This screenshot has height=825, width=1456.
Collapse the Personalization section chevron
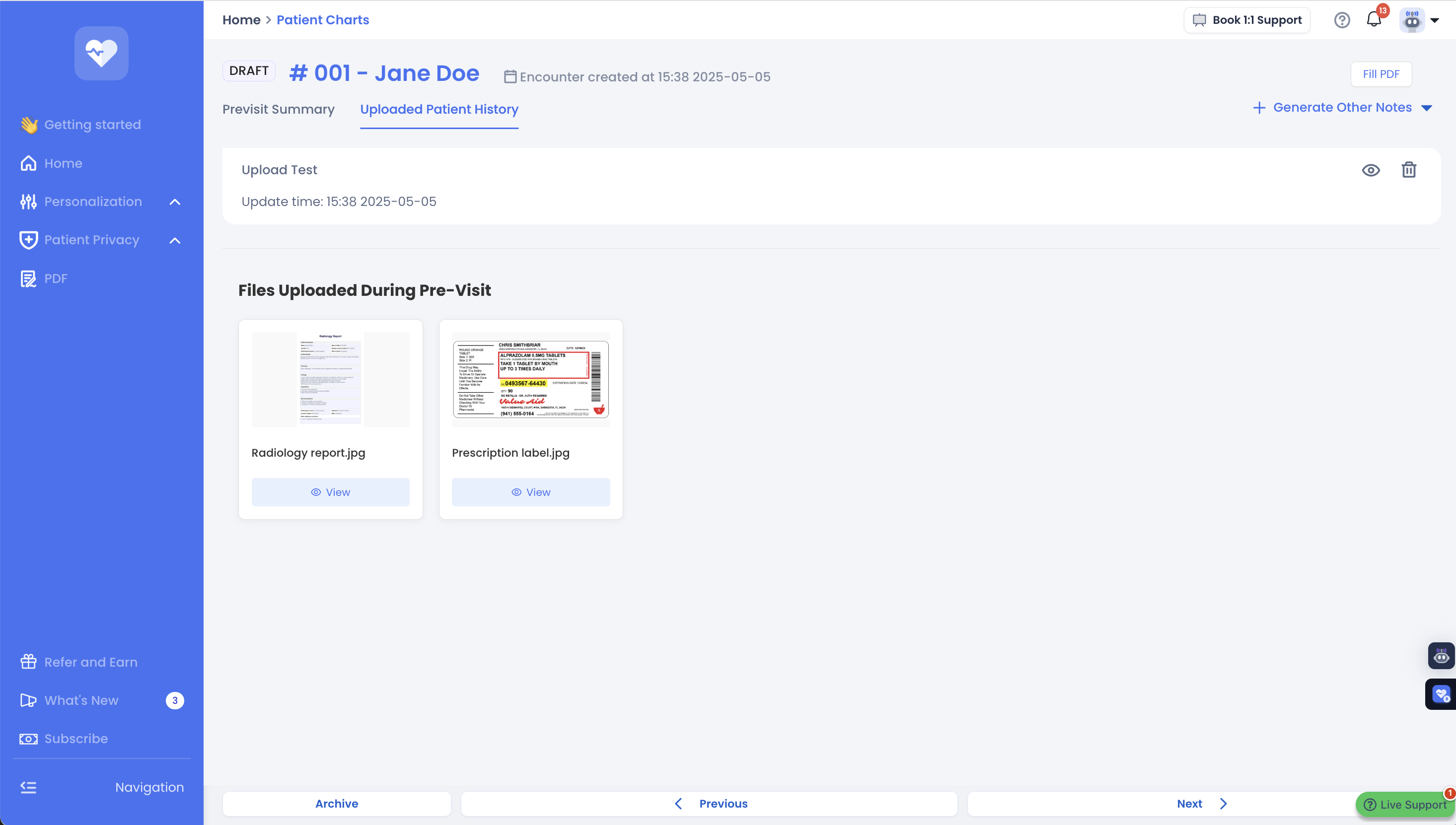click(175, 202)
